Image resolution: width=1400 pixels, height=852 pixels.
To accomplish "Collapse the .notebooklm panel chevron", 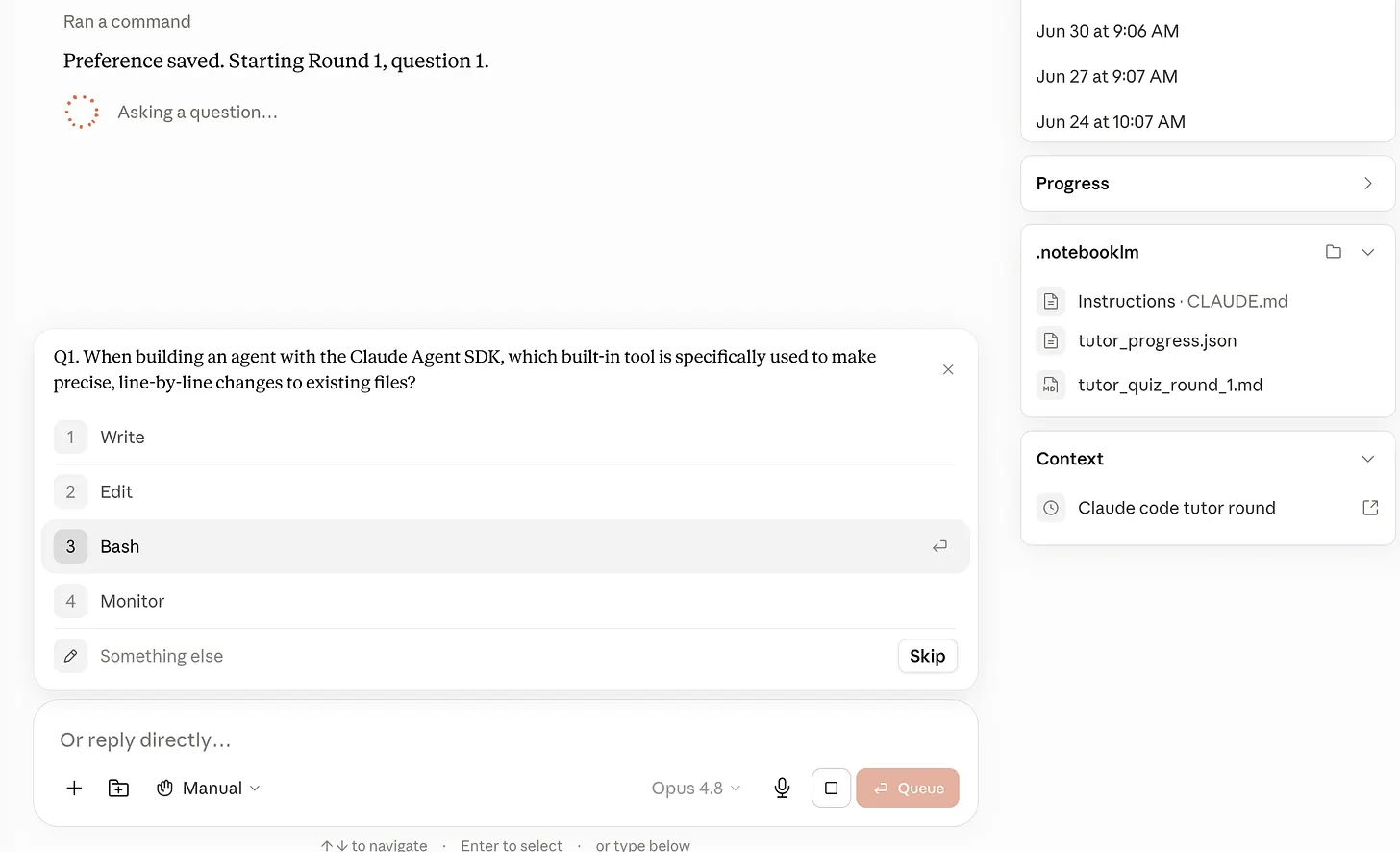I will 1368,252.
